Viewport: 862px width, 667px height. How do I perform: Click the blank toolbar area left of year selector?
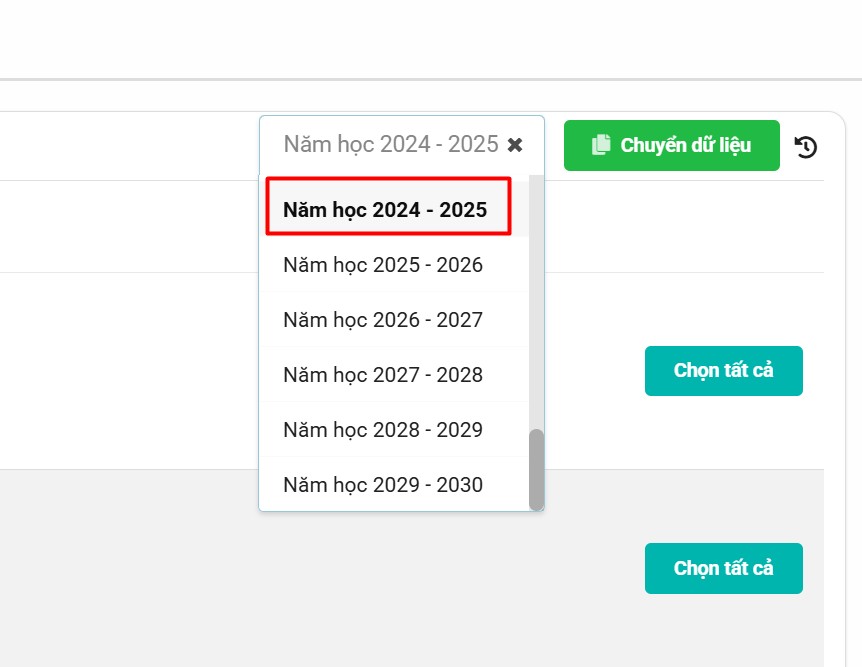(130, 146)
